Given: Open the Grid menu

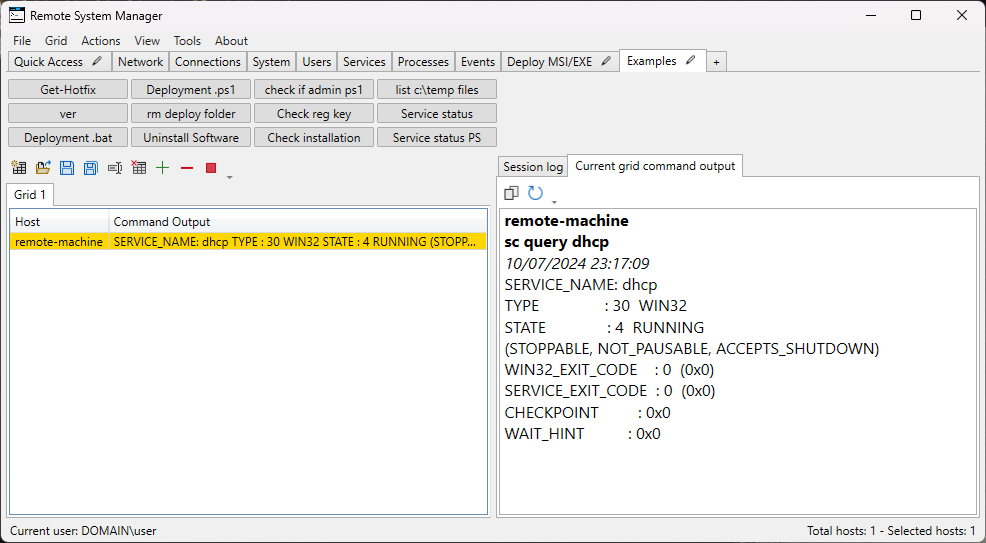Looking at the screenshot, I should 56,40.
